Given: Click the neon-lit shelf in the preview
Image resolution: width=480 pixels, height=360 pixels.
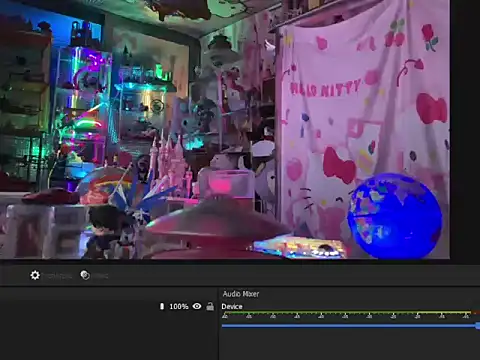Looking at the screenshot, I should coord(83,110).
